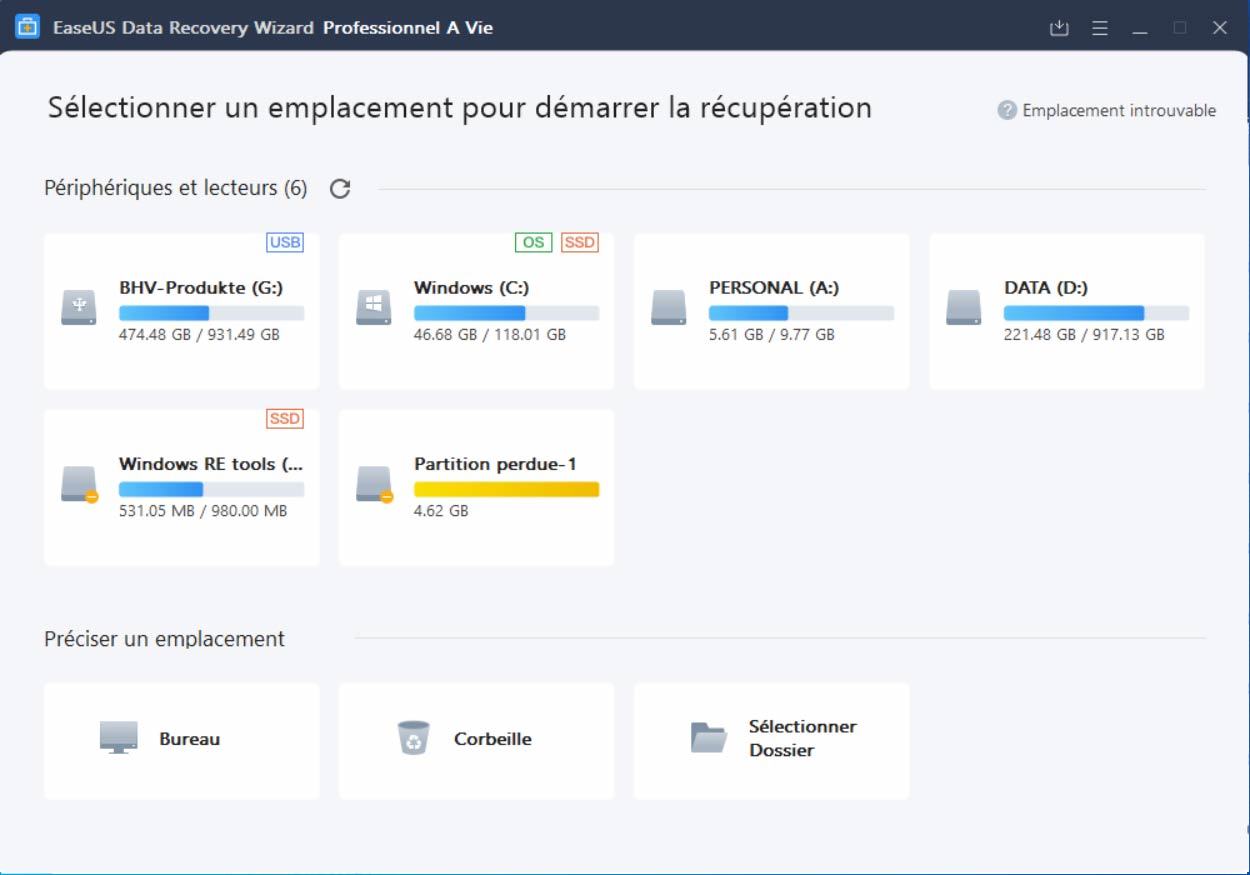The width and height of the screenshot is (1250, 875).
Task: Click the USB badge on BHV-Produkte
Action: 285,242
